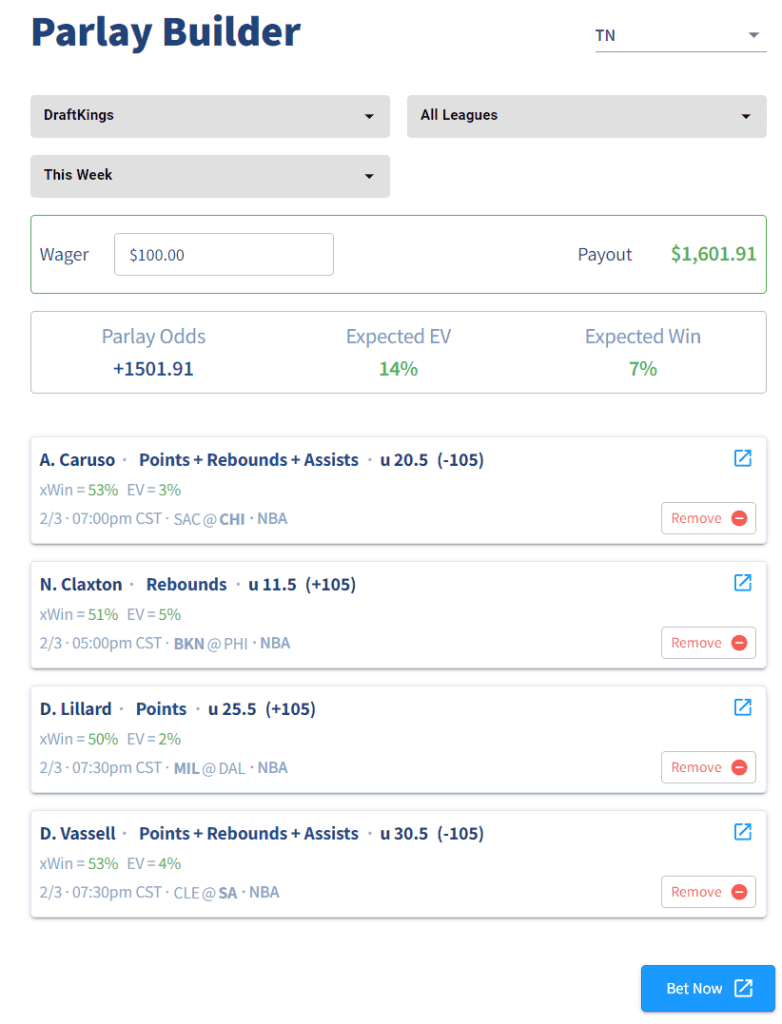Image resolution: width=782 pixels, height=1024 pixels.
Task: Open the DraftKings sportsbook dropdown
Action: 210,116
